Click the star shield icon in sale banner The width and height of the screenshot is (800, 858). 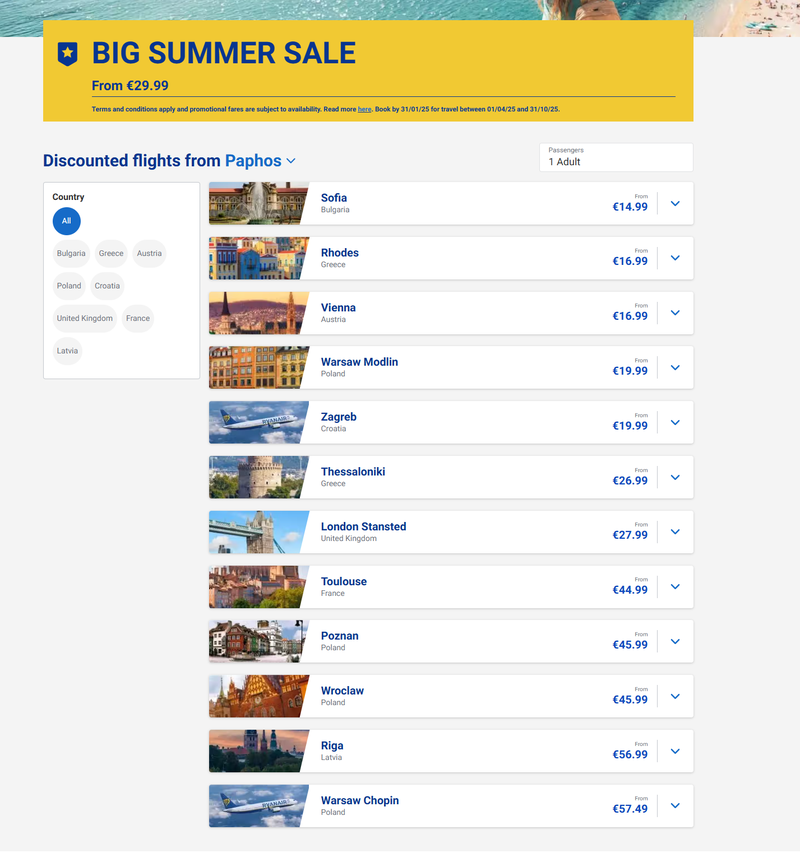(x=67, y=54)
